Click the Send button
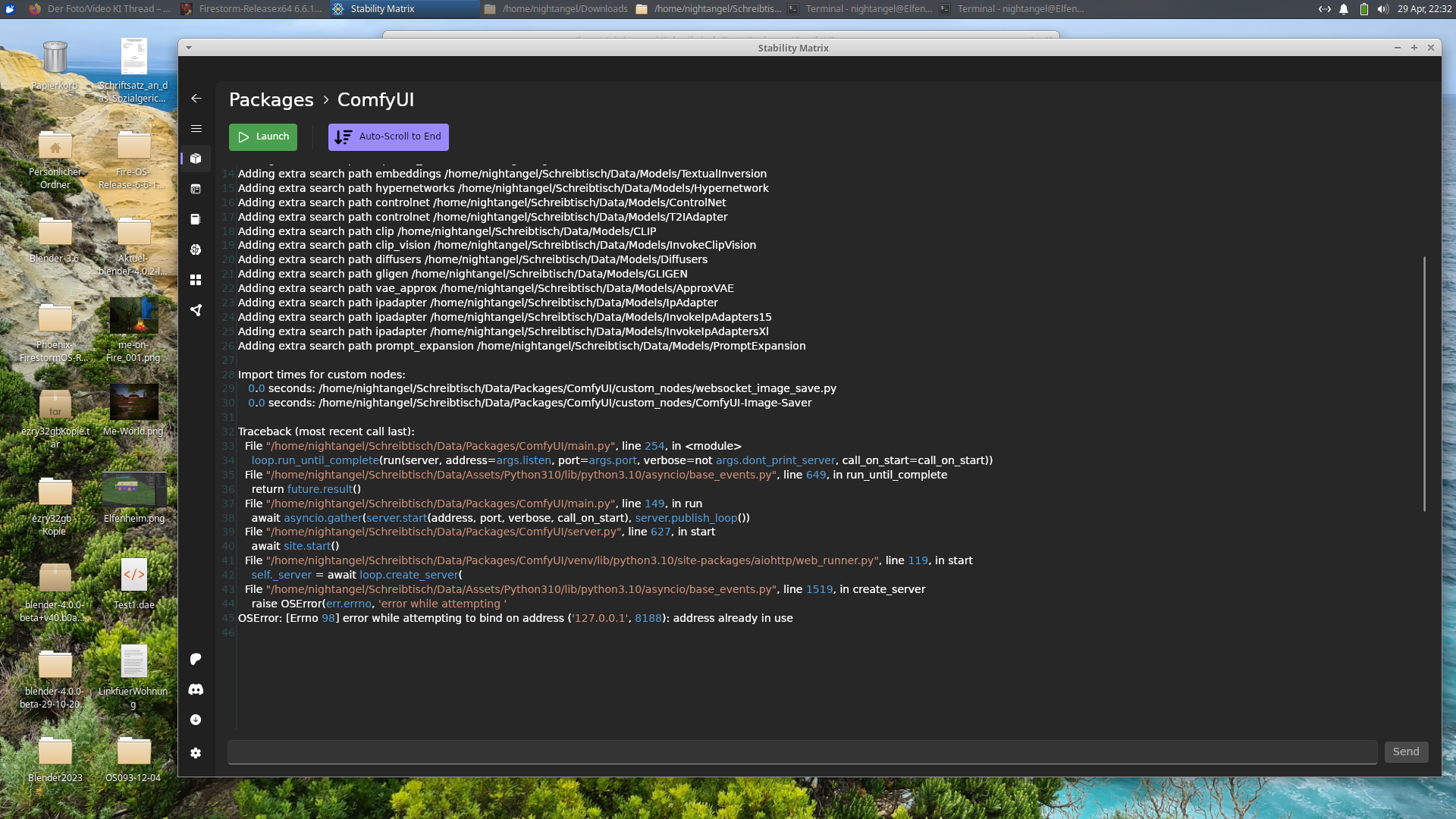The width and height of the screenshot is (1456, 819). point(1405,752)
